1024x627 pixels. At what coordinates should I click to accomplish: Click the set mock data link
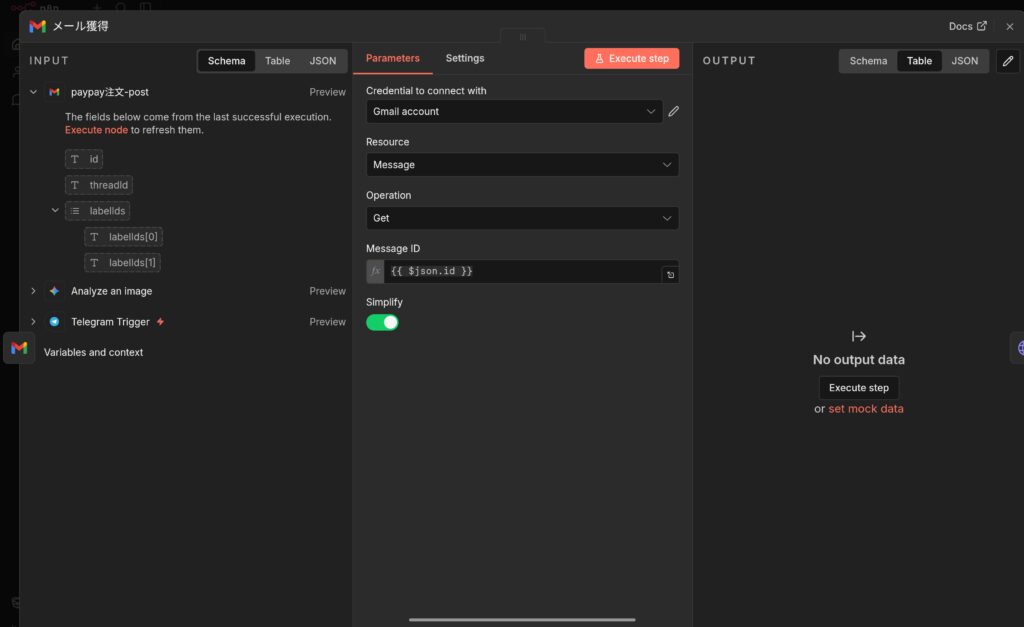point(865,409)
